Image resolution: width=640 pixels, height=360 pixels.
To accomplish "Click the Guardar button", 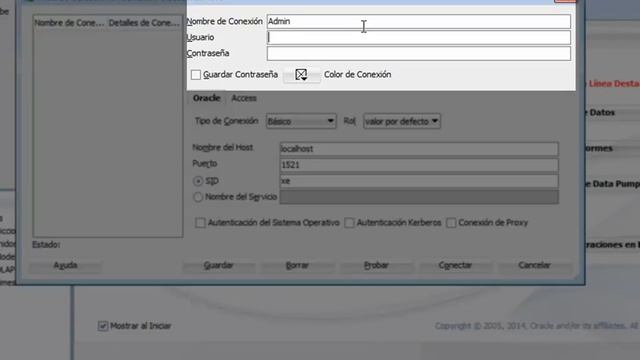I will point(218,265).
